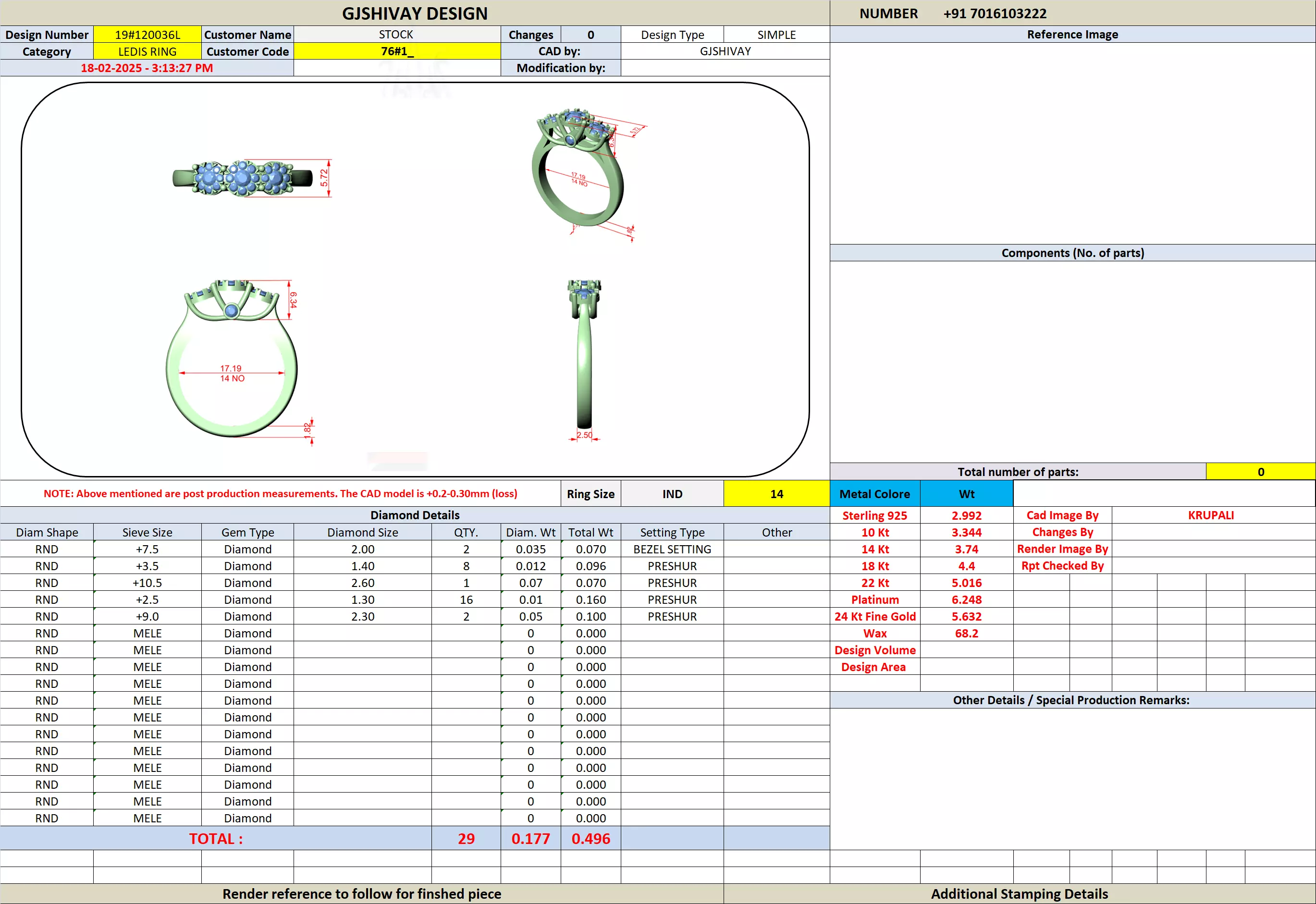Click the Diamond Details section header

[x=415, y=515]
